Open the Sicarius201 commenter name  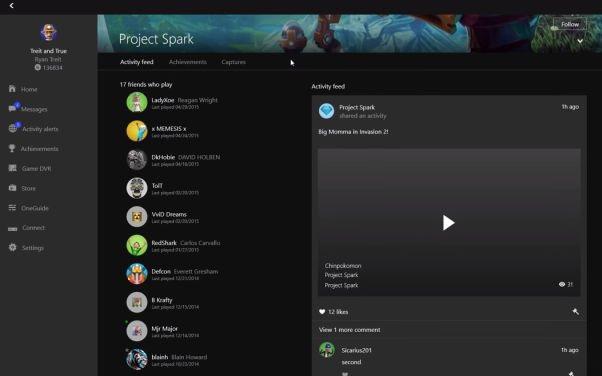[357, 350]
